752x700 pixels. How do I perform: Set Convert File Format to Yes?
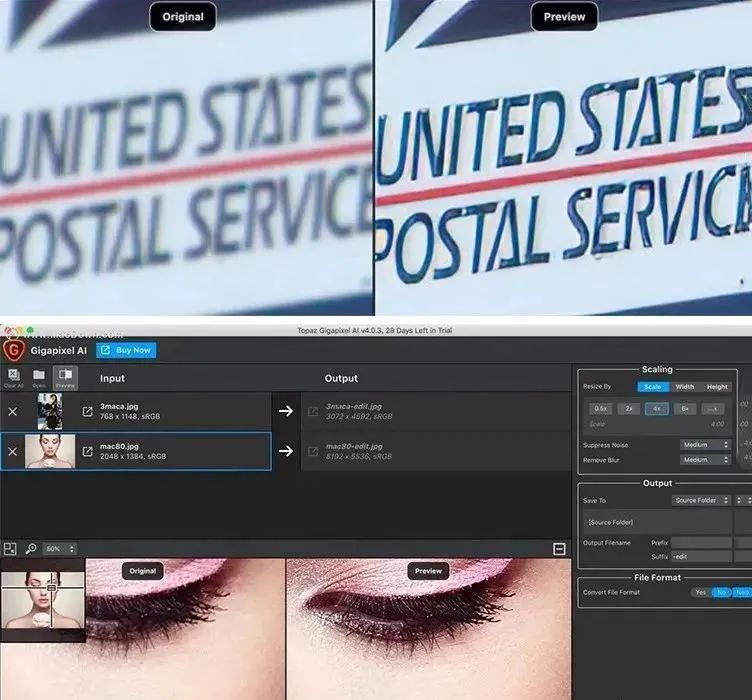(x=699, y=592)
